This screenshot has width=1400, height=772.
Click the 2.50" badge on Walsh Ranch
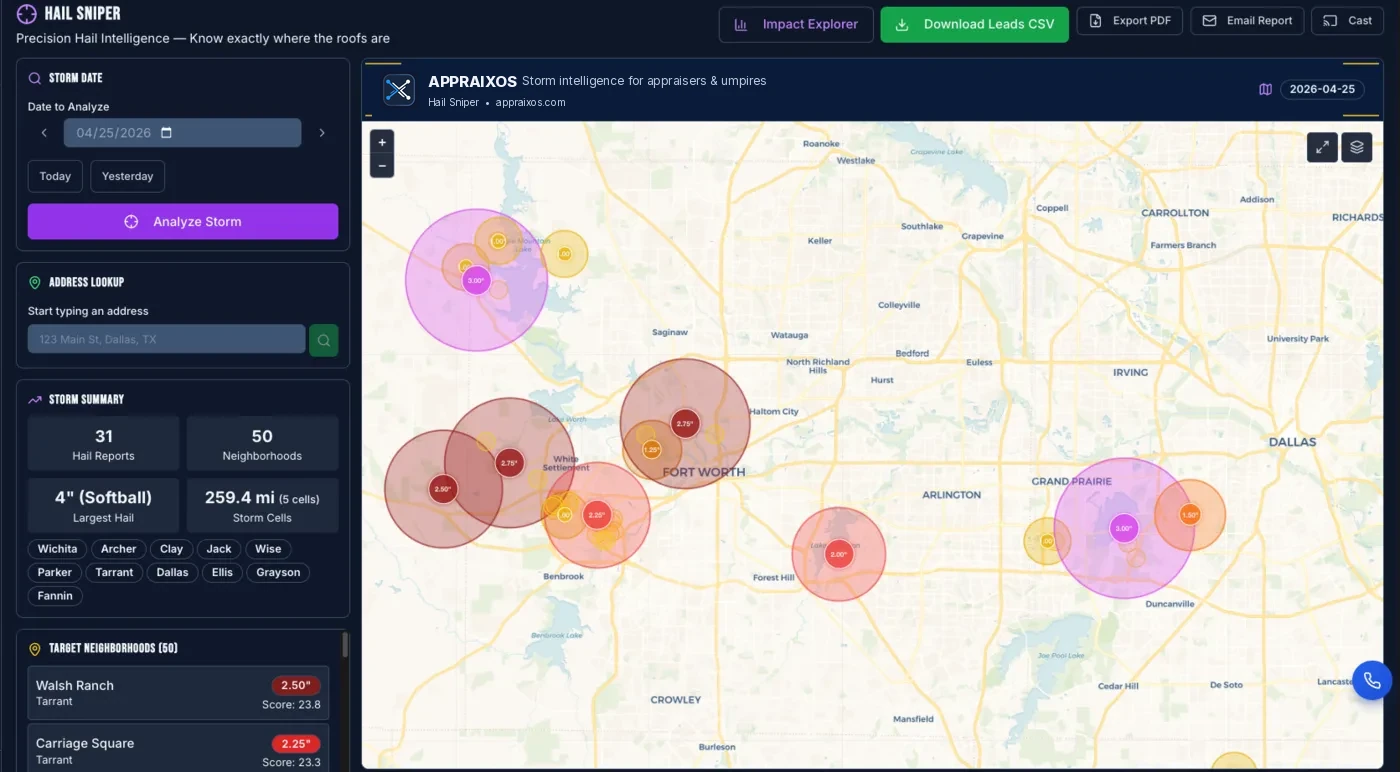point(296,686)
